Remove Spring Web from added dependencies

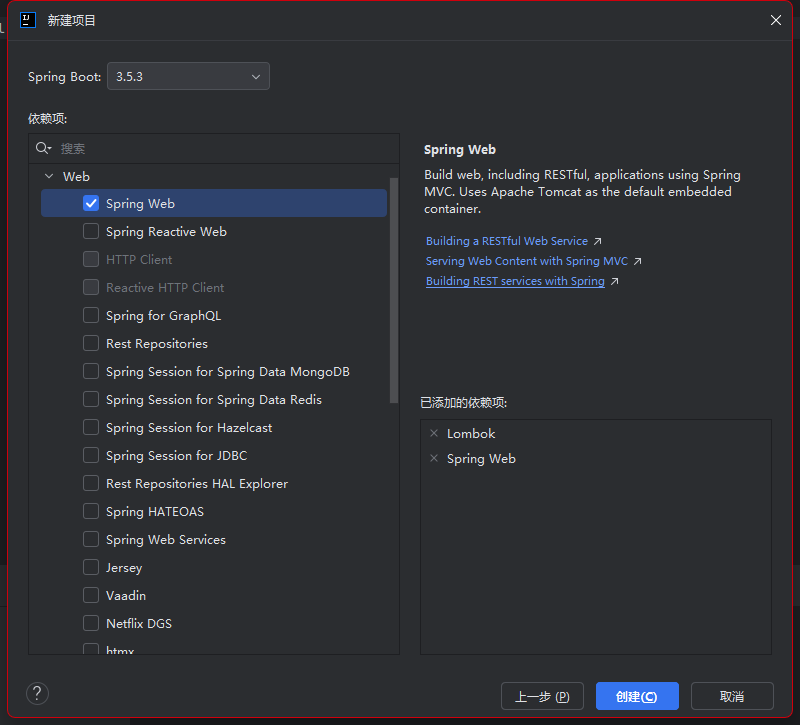434,458
